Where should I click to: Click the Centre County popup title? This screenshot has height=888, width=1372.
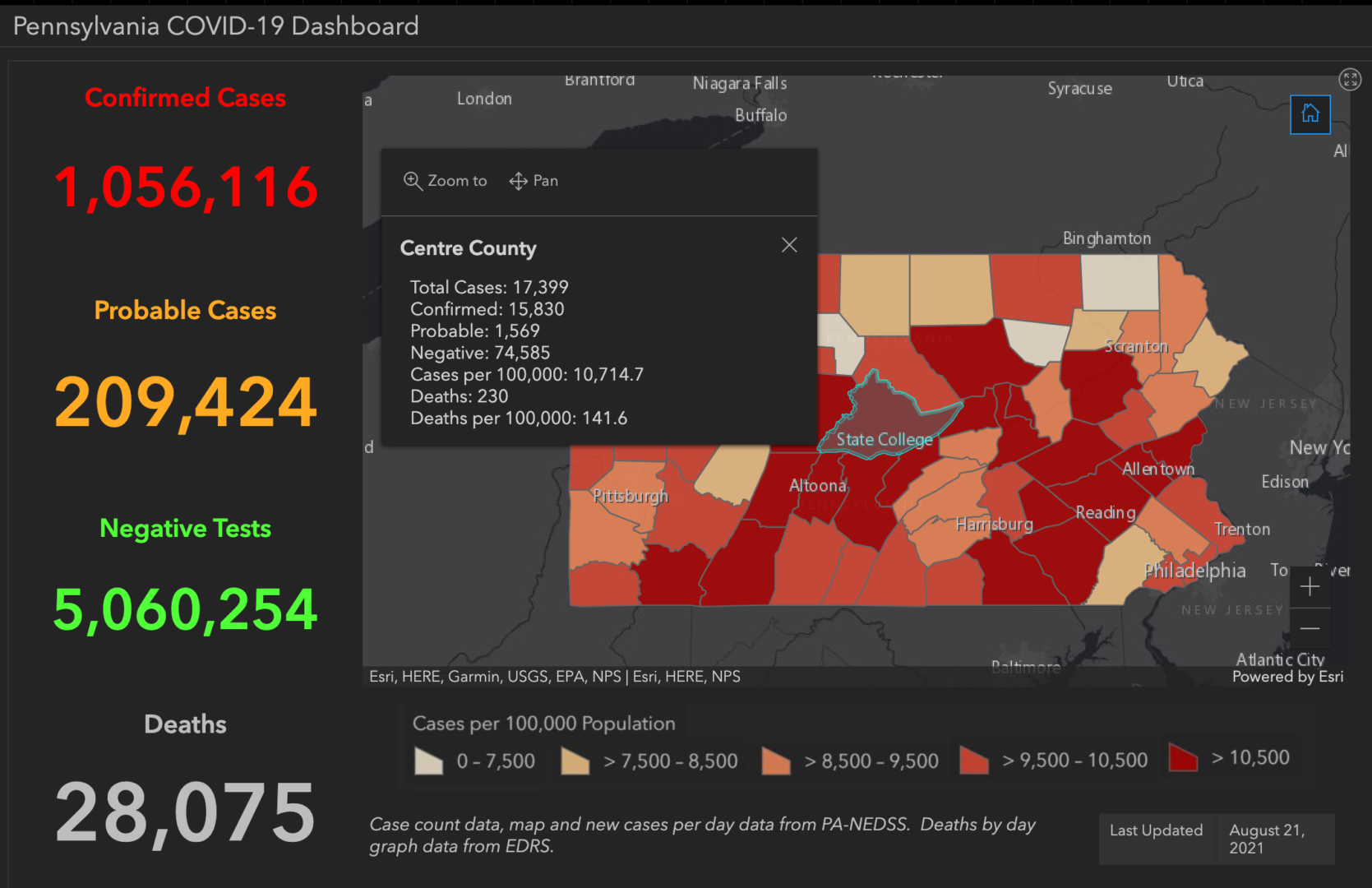tap(469, 248)
